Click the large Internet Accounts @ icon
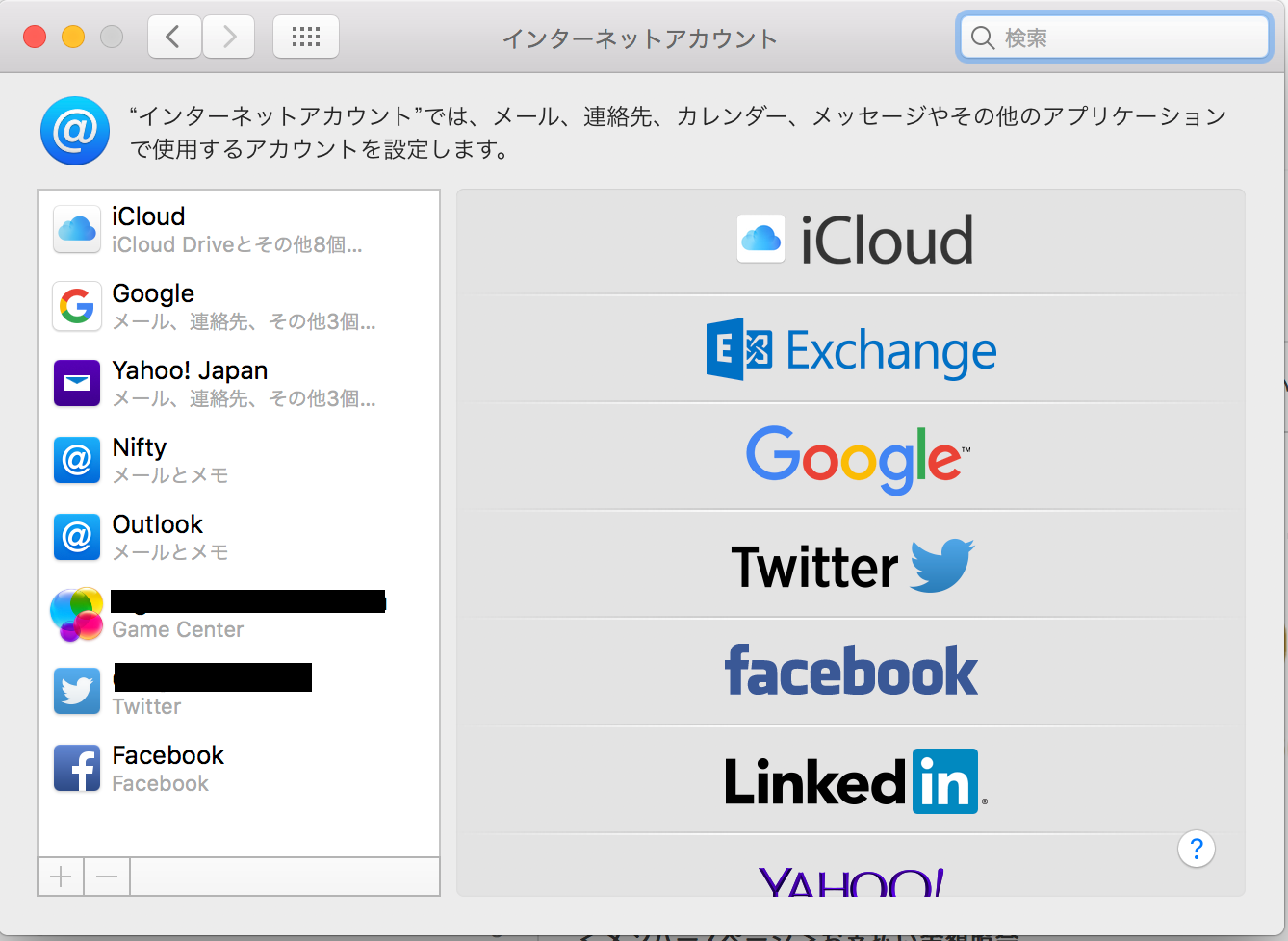 (75, 131)
